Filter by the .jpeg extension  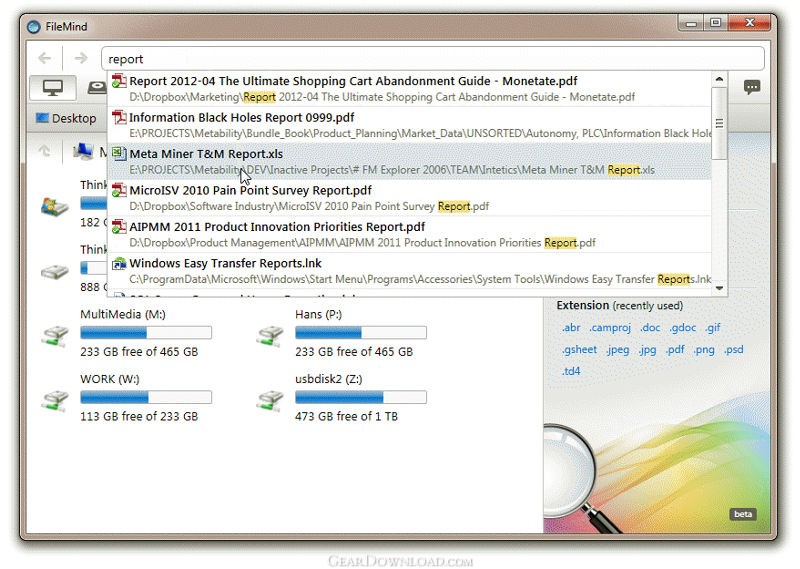click(x=617, y=350)
